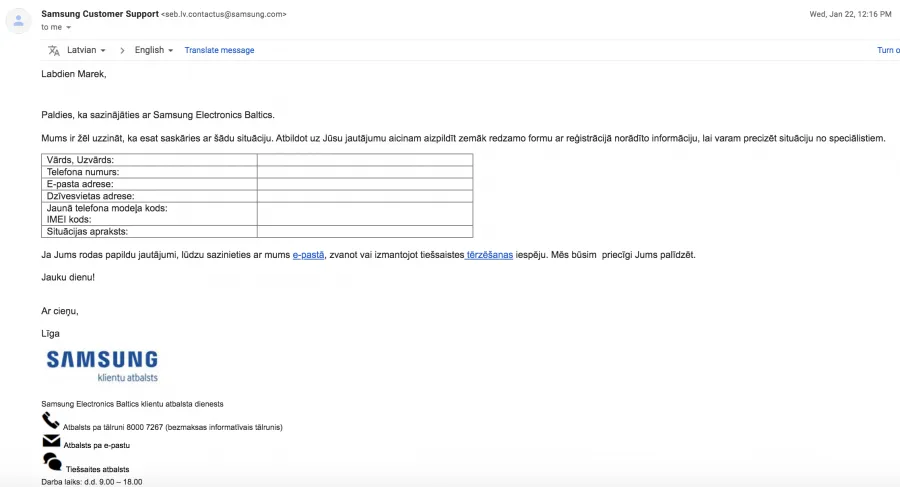
Task: Click the sender name Samsung Customer Support
Action: pos(100,14)
